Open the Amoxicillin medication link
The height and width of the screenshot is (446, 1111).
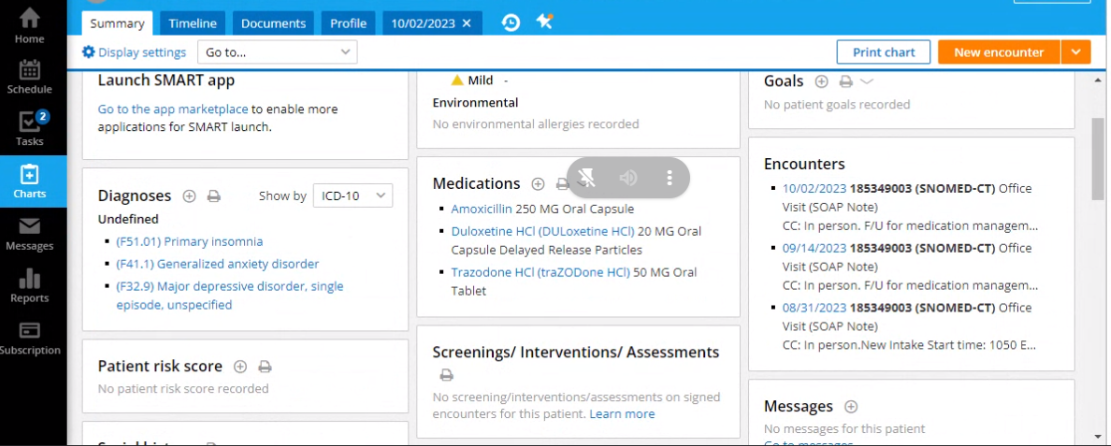pyautogui.click(x=482, y=209)
